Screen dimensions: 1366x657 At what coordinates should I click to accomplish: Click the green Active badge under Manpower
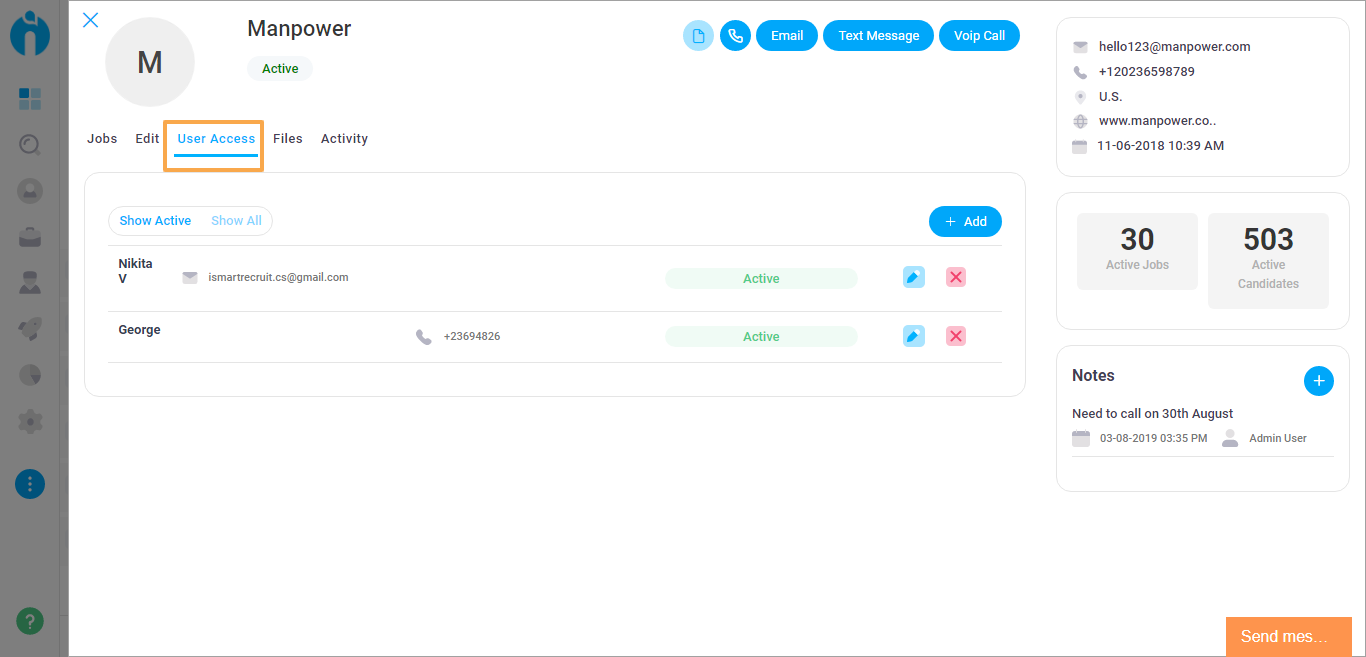pyautogui.click(x=280, y=69)
